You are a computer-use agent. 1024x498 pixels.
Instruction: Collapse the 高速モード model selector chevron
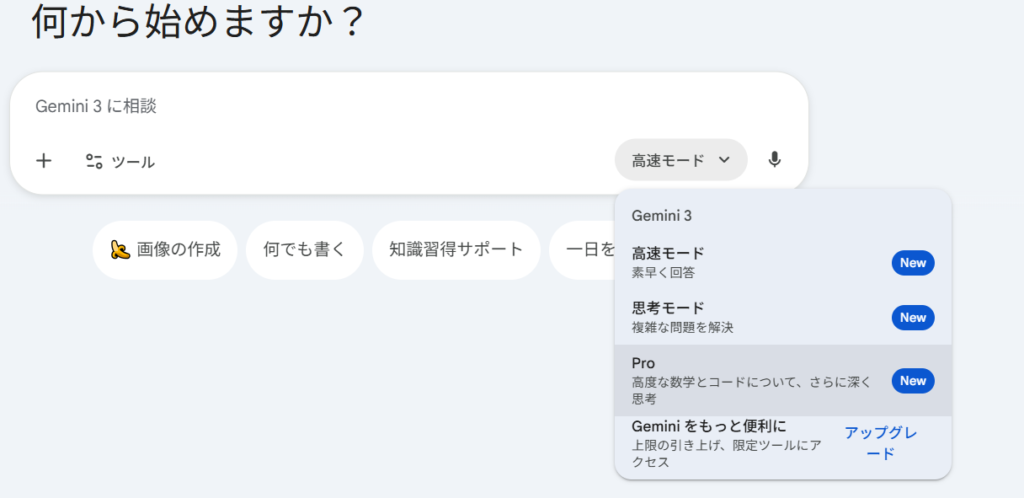[725, 160]
